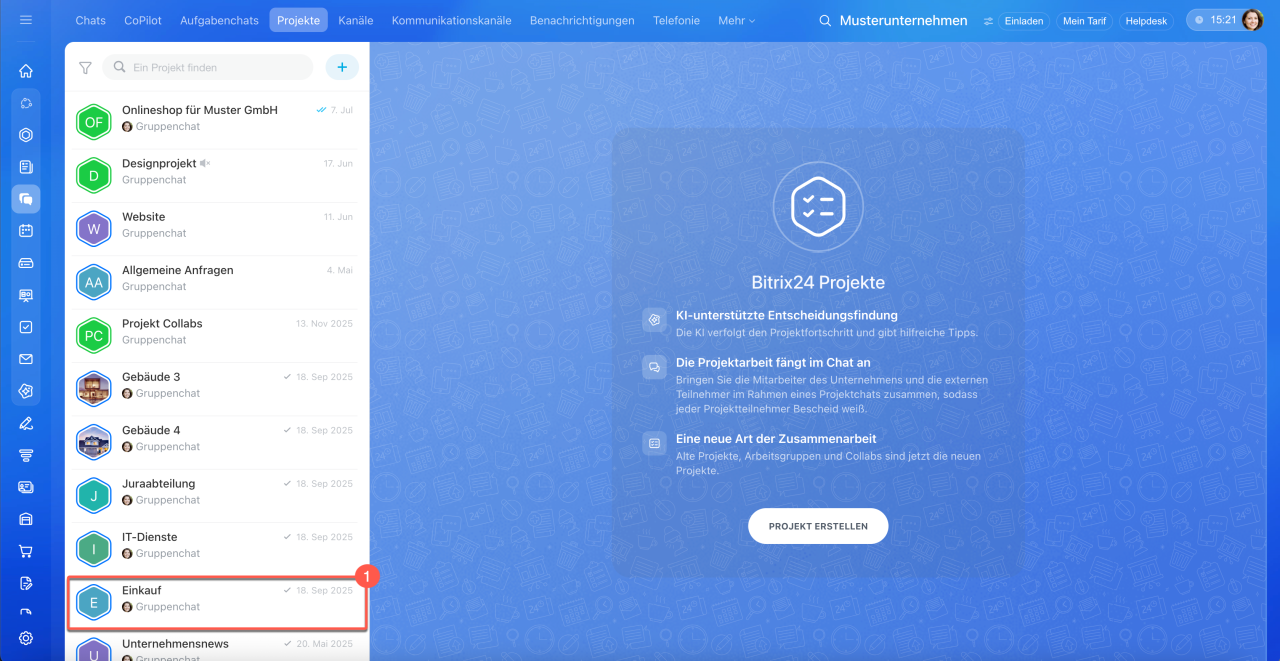Click the 15:21 time tracker widget
The image size is (1280, 661).
[x=1214, y=20]
